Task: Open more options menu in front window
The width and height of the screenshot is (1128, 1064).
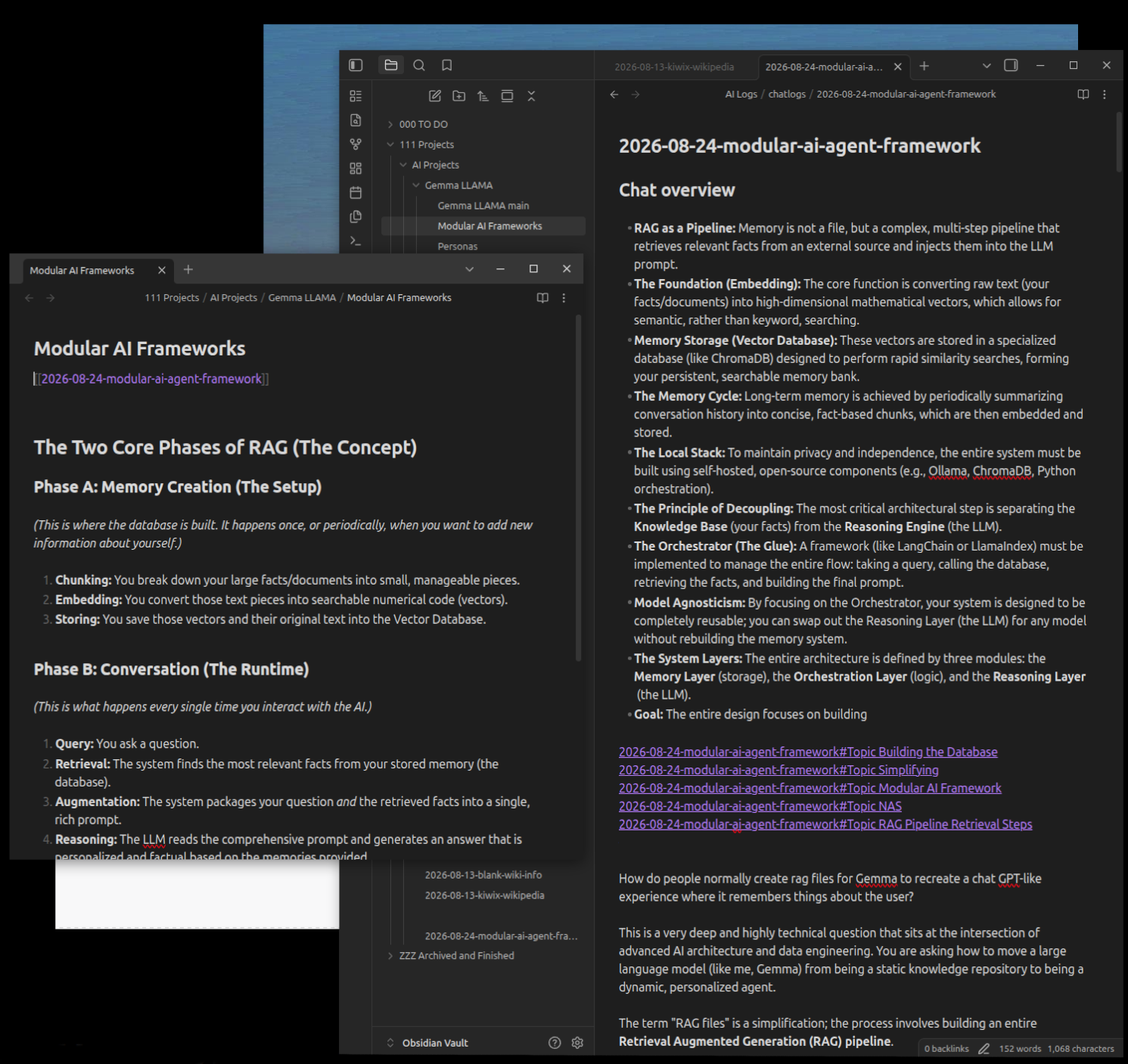Action: click(564, 298)
